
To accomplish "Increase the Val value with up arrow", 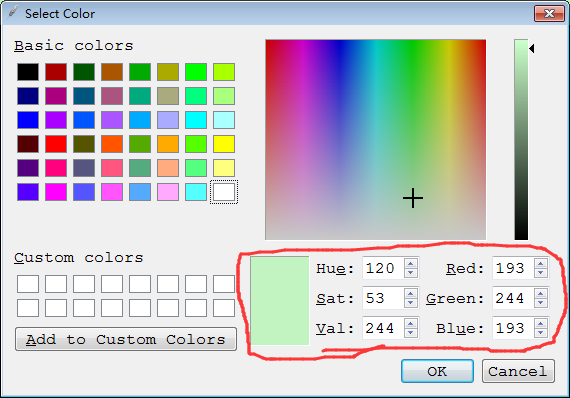I will click(x=410, y=324).
